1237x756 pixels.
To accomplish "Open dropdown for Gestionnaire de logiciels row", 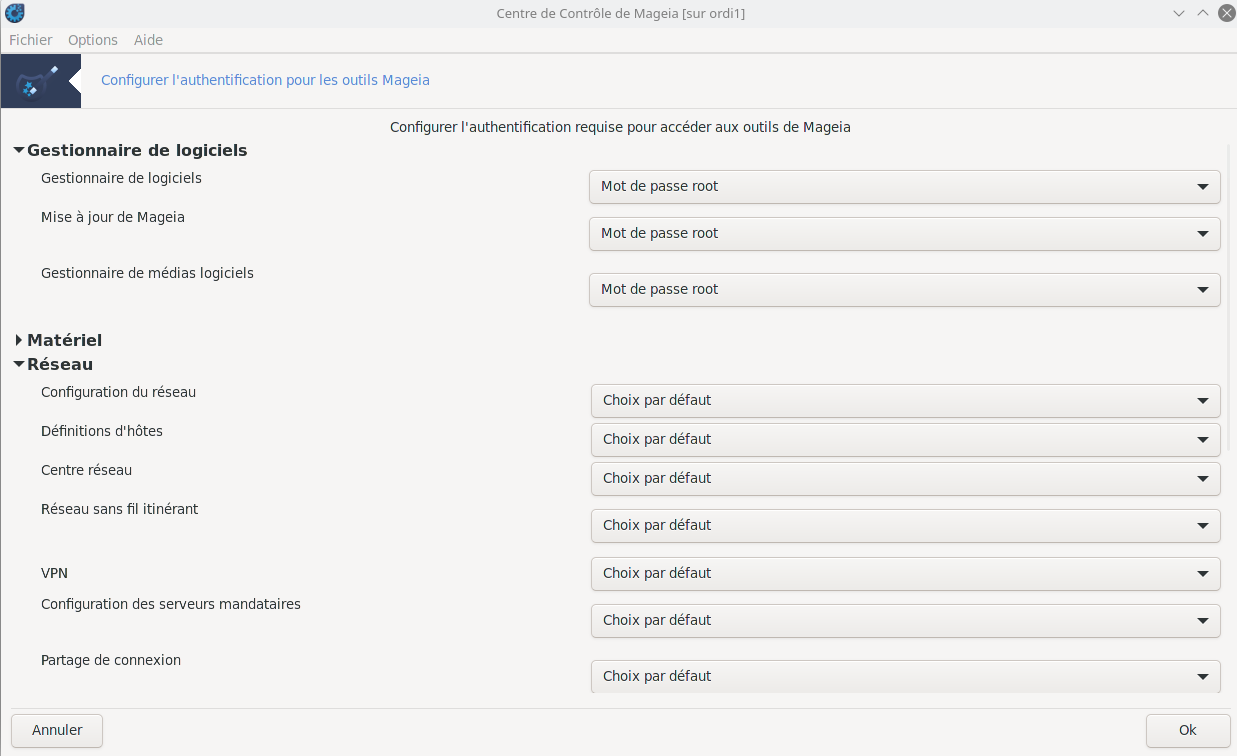I will (905, 186).
